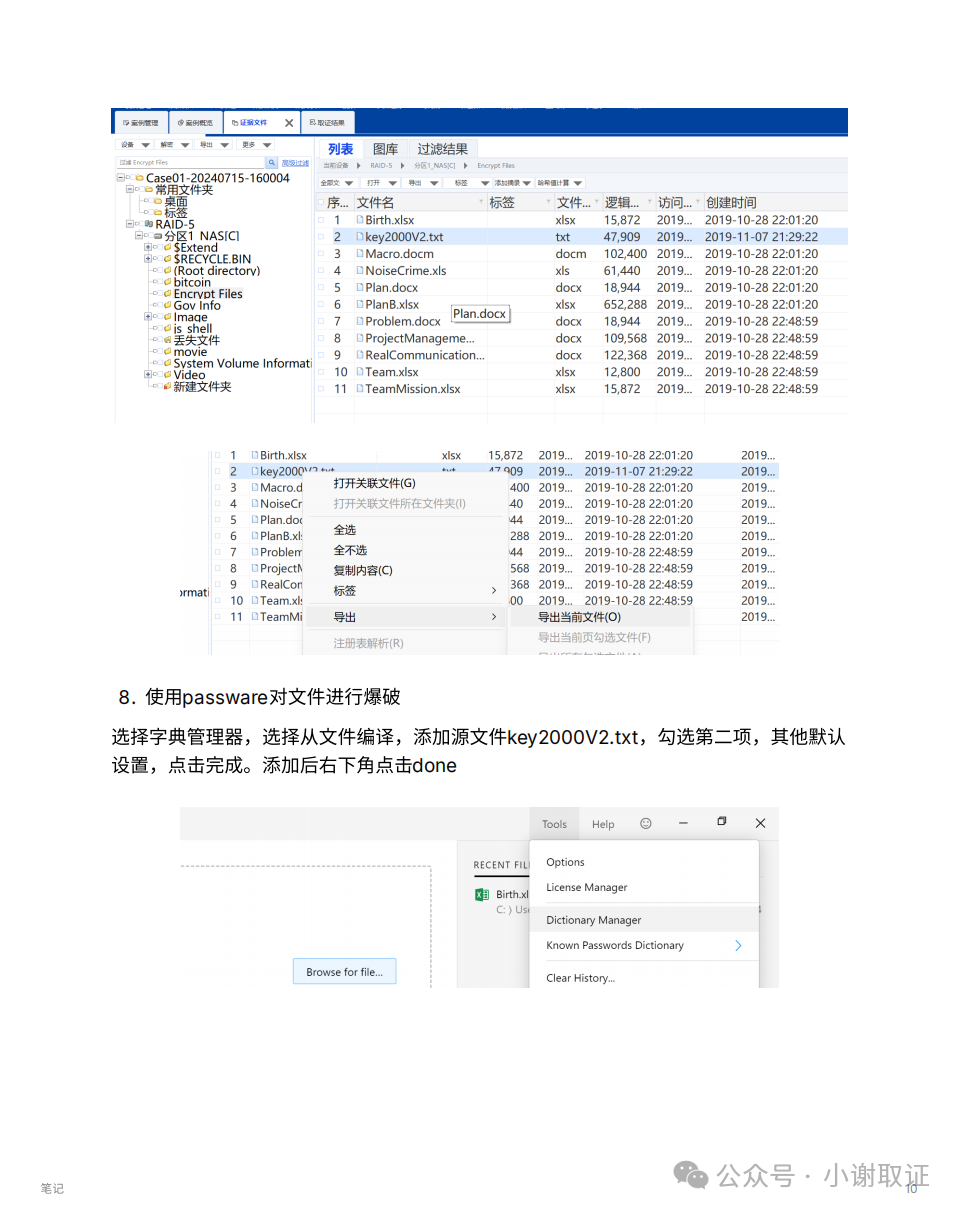Tick the checkbox of row 1 Birth.xlsx
The image size is (960, 1214).
click(321, 220)
